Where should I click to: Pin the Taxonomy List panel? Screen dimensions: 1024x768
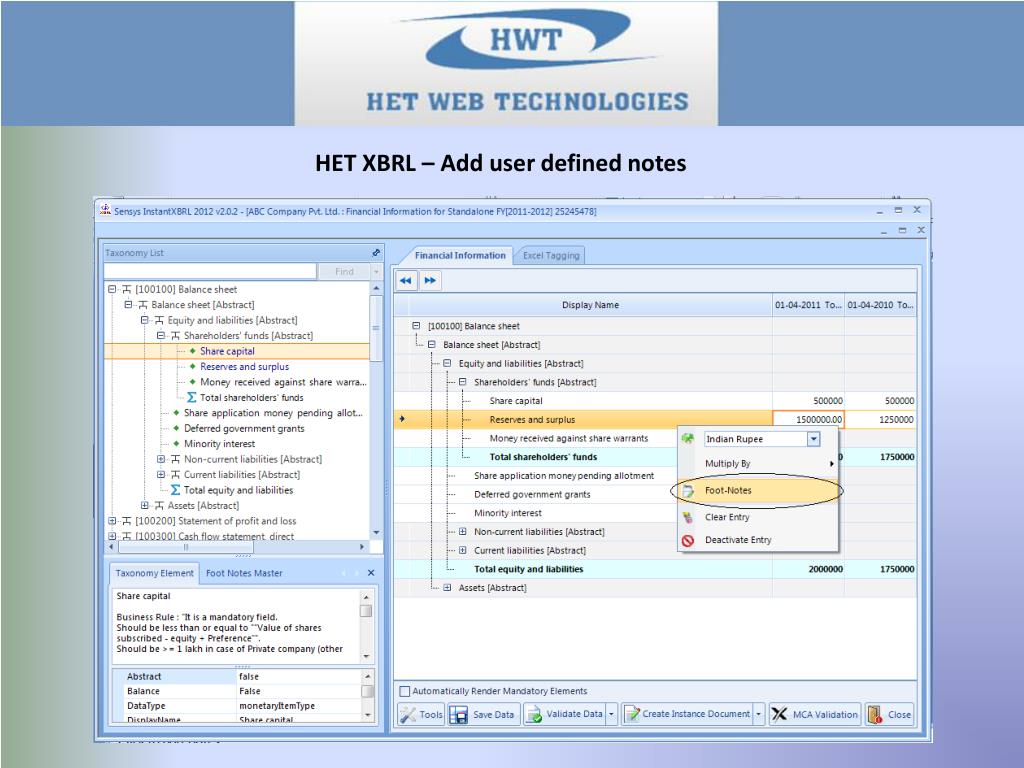click(376, 253)
